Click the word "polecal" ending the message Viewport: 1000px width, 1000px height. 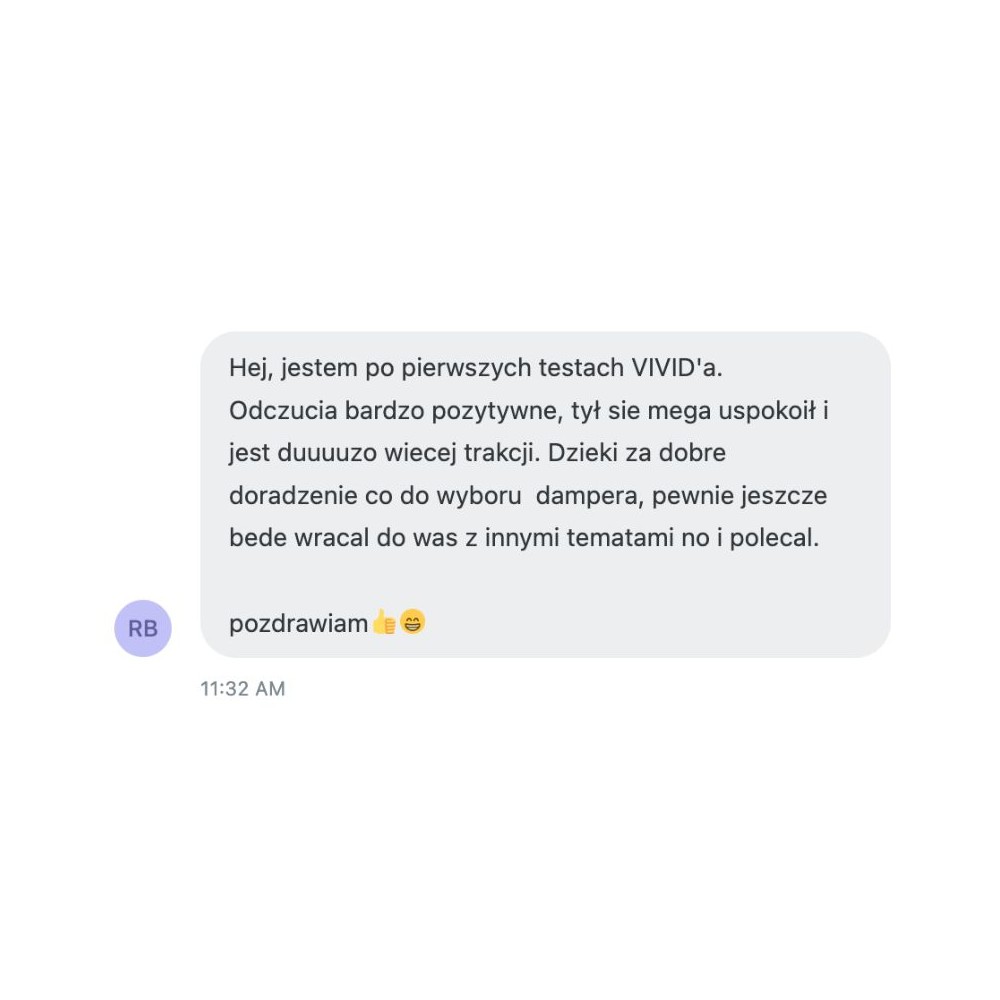(772, 538)
